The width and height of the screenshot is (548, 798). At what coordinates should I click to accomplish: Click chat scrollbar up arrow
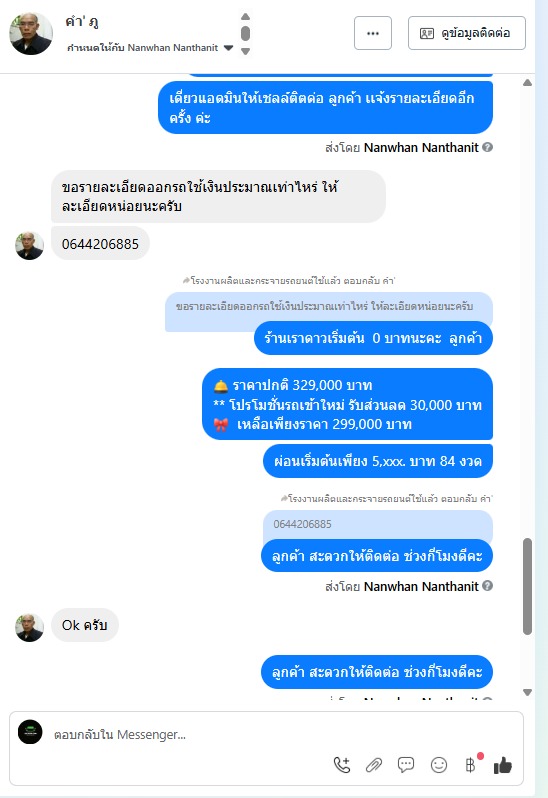528,82
